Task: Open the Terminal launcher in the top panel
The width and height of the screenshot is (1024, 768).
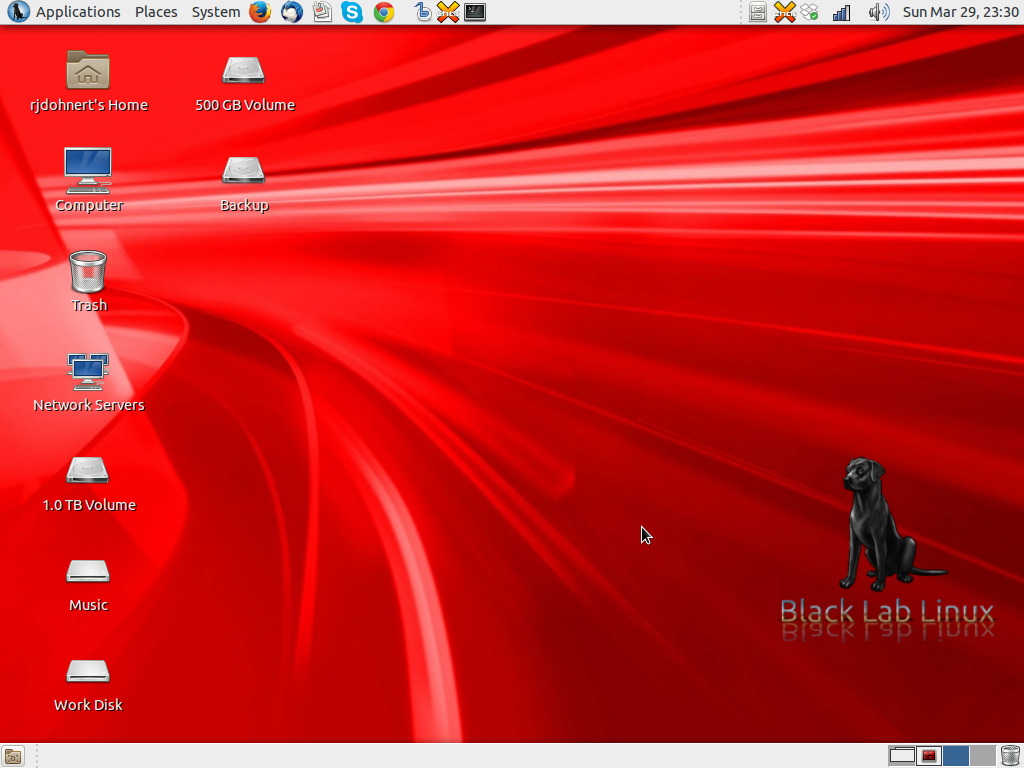Action: [475, 12]
